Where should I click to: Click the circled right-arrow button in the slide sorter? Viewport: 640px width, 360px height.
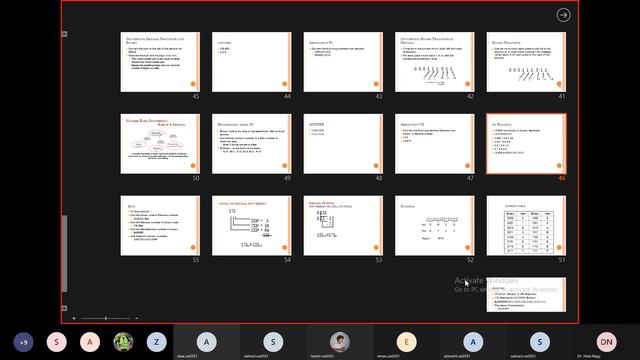[563, 15]
